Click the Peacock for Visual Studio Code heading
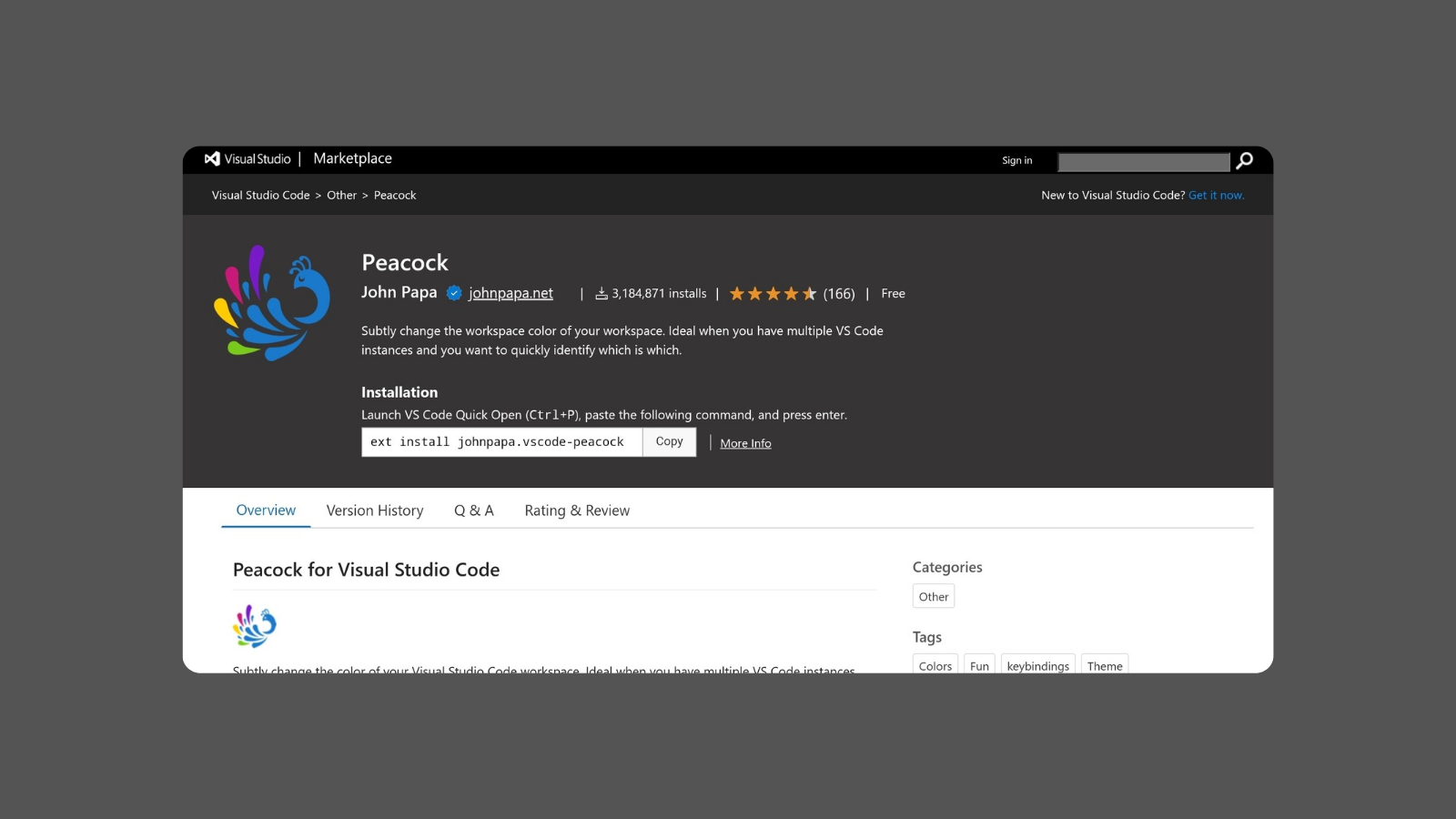 (x=366, y=570)
